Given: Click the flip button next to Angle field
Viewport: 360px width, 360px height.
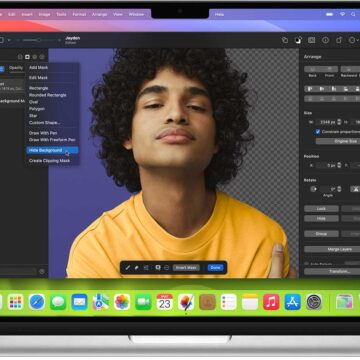Looking at the screenshot, I should click(355, 189).
